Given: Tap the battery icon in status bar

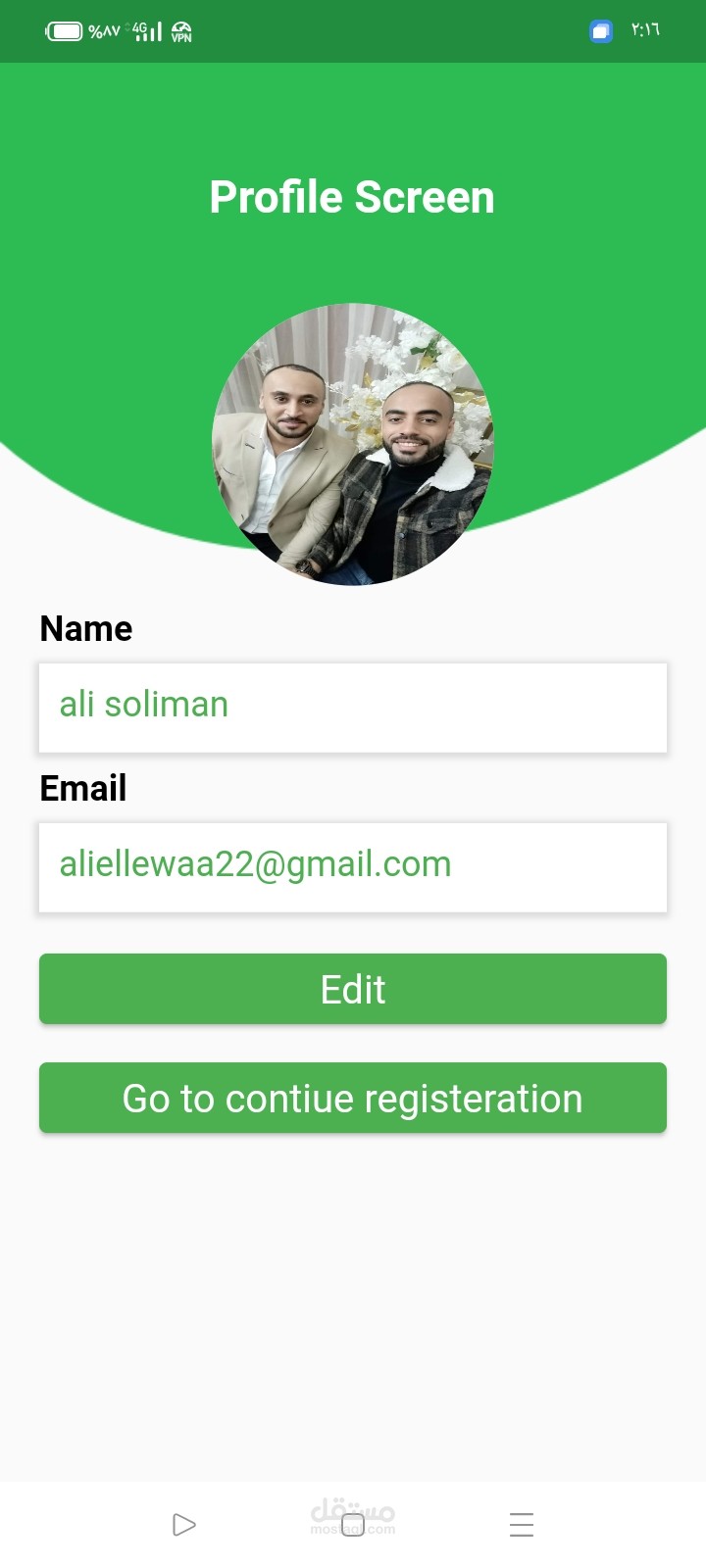Looking at the screenshot, I should 65,31.
